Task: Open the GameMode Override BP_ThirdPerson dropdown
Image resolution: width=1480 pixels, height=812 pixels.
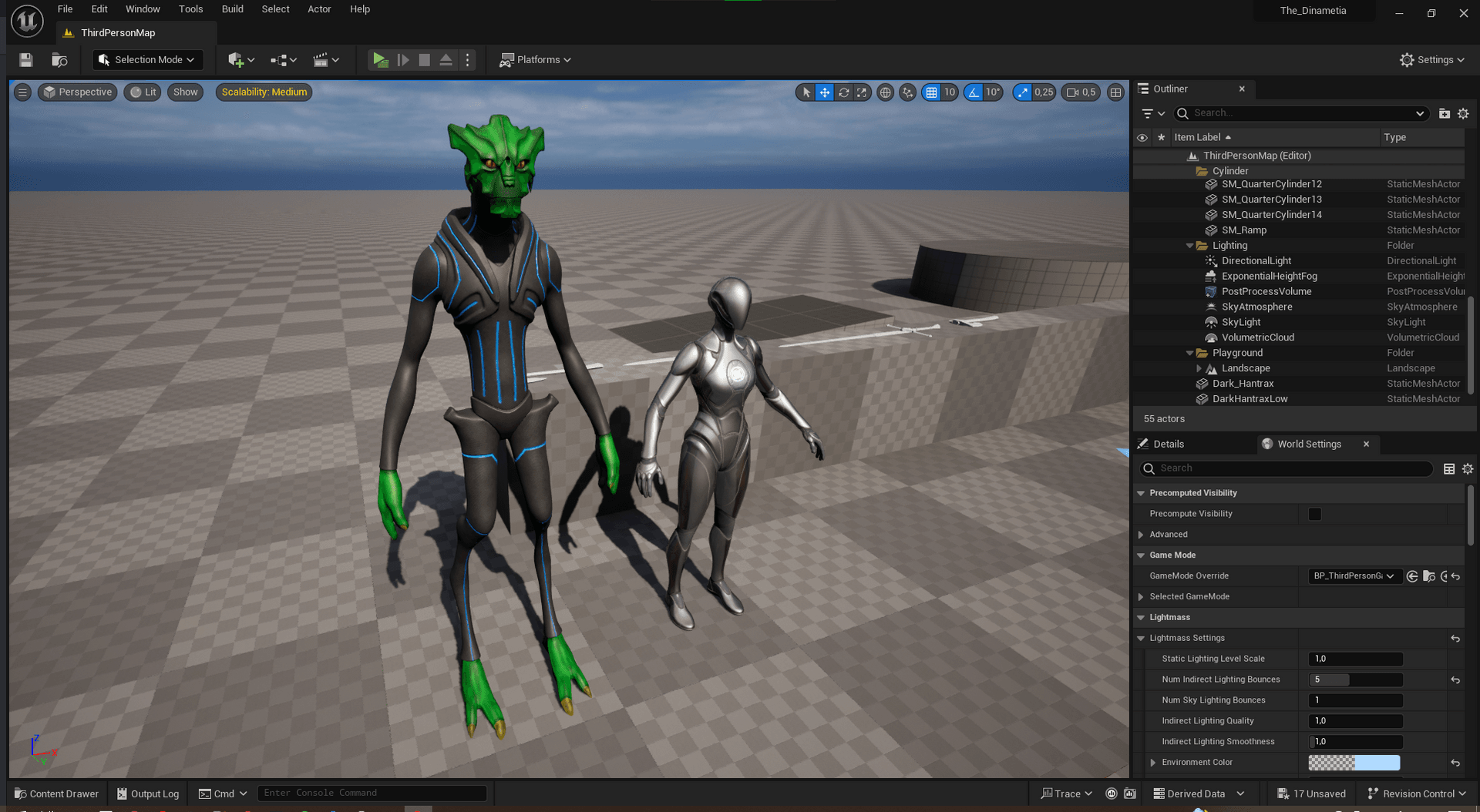Action: tap(1354, 576)
